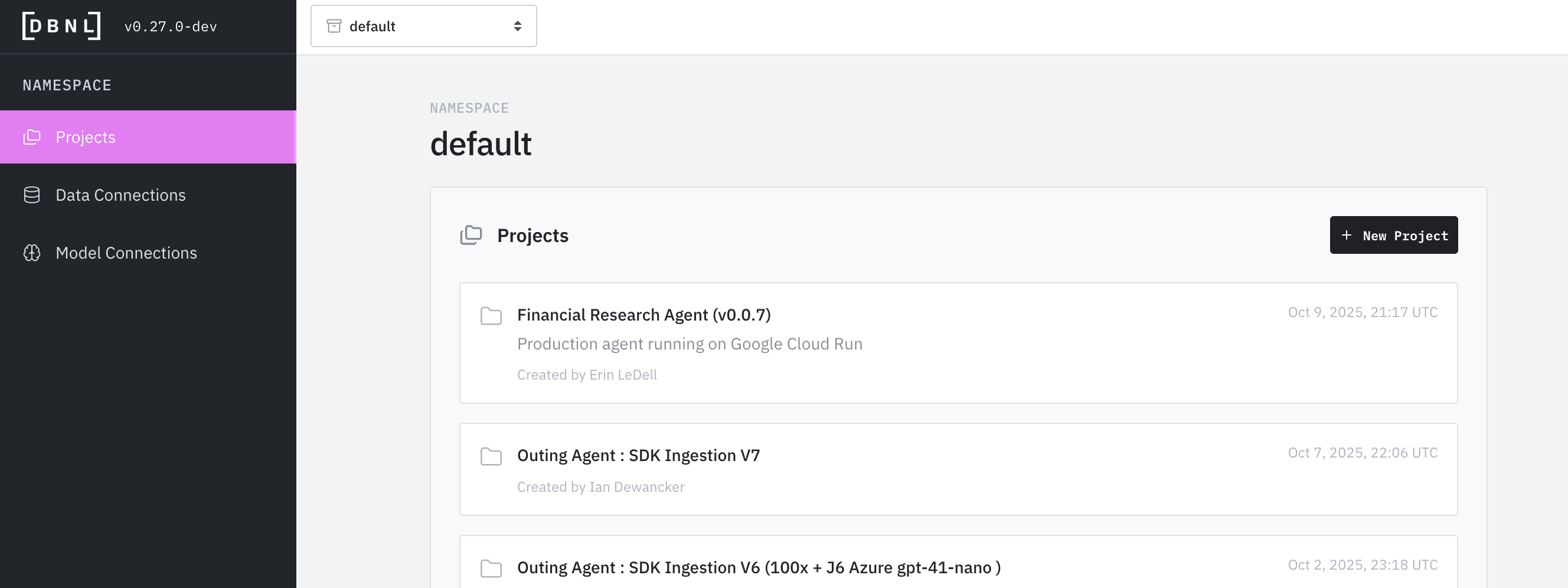
Task: Click the namespace selector up-down arrows
Action: tap(517, 26)
